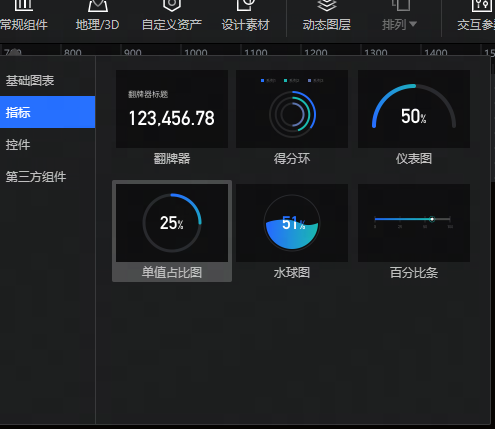
Task: Click the 翻牌器 label text
Action: [x=172, y=158]
